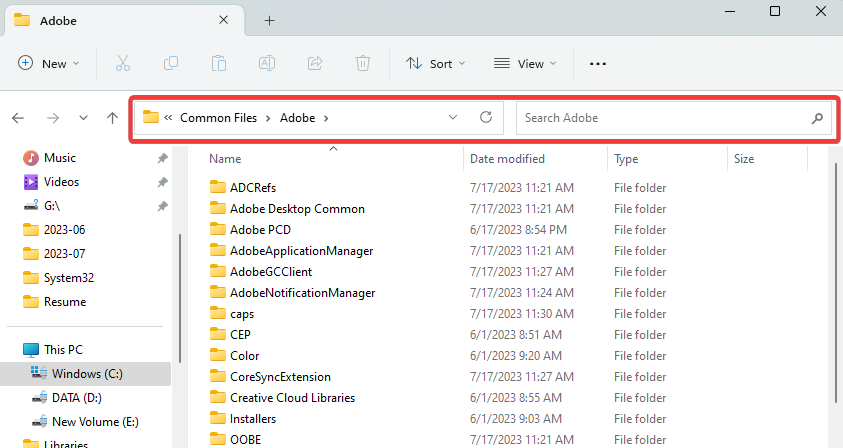Click Common Files in breadcrumb path
Screen dimensions: 843x448
[218, 118]
